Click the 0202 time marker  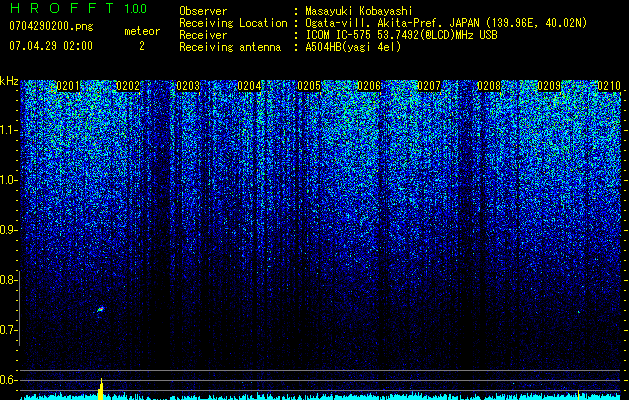(x=128, y=86)
